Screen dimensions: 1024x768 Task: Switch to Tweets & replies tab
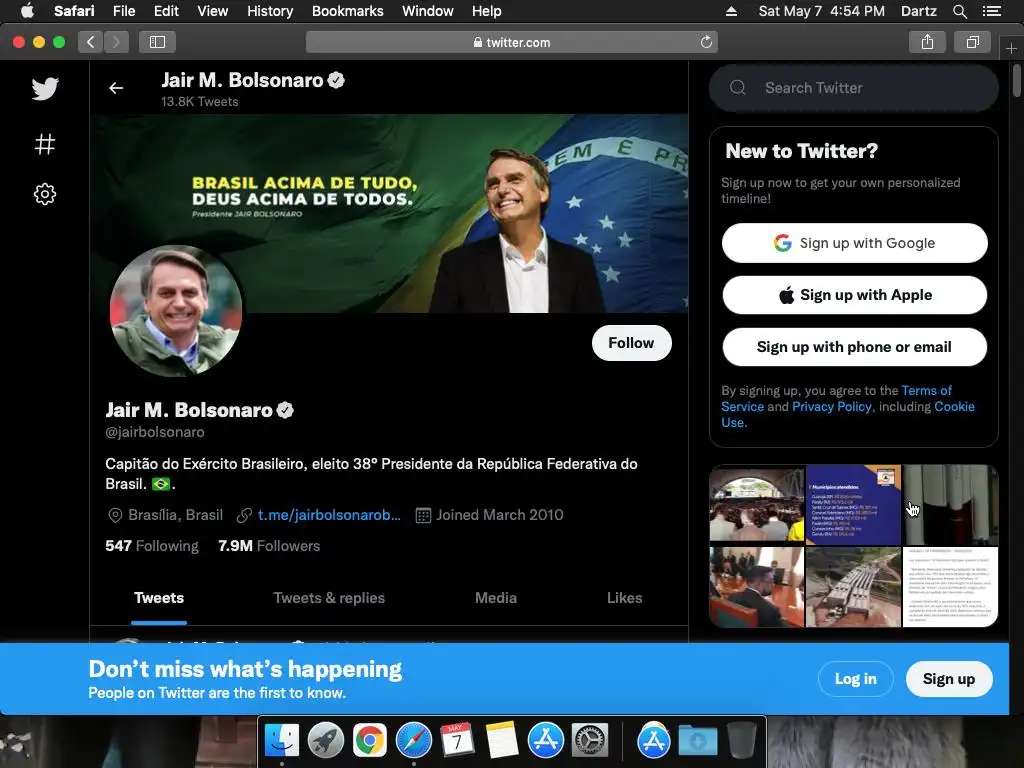pos(329,598)
